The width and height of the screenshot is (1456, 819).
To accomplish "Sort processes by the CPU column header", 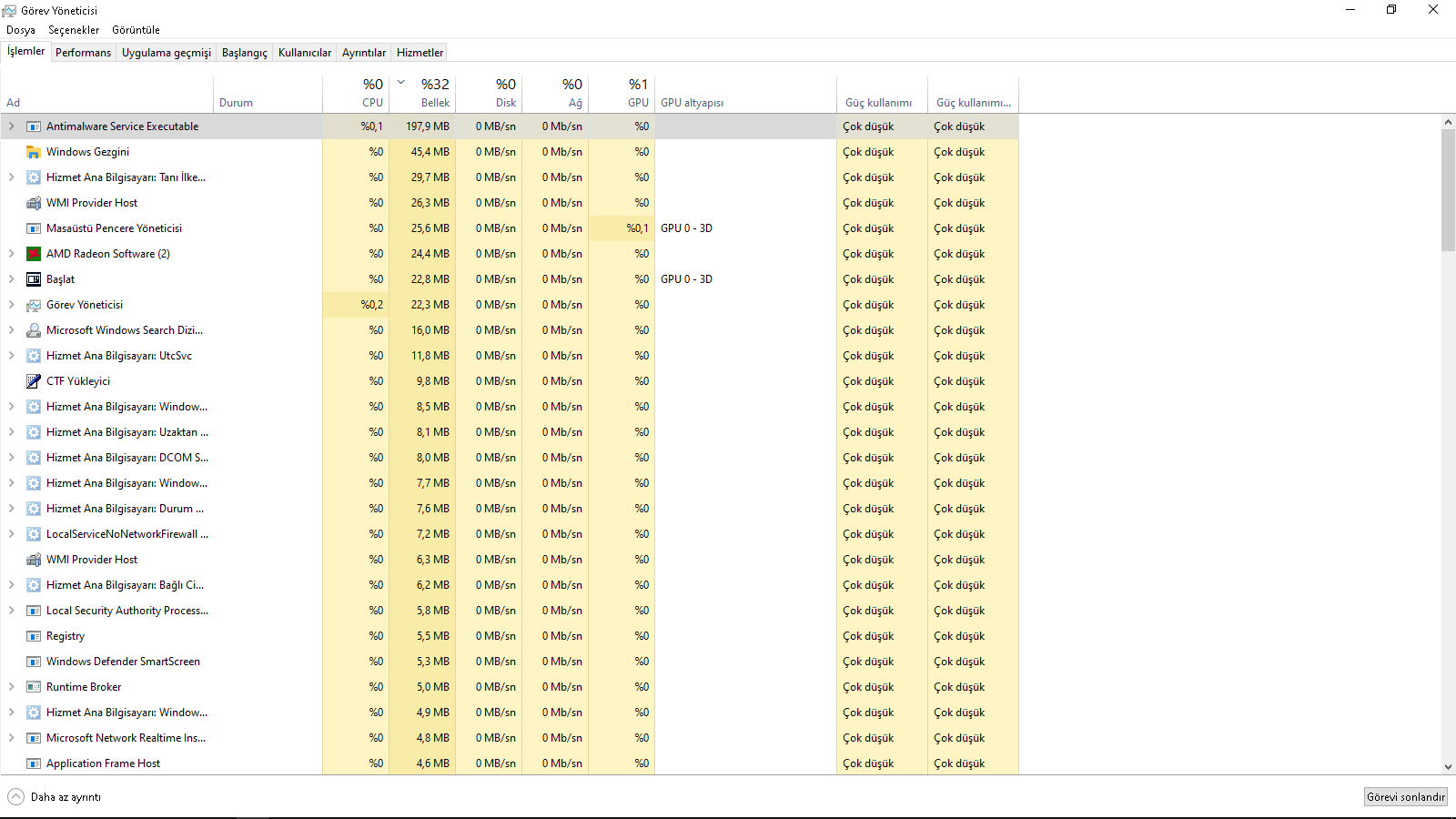I will point(356,93).
